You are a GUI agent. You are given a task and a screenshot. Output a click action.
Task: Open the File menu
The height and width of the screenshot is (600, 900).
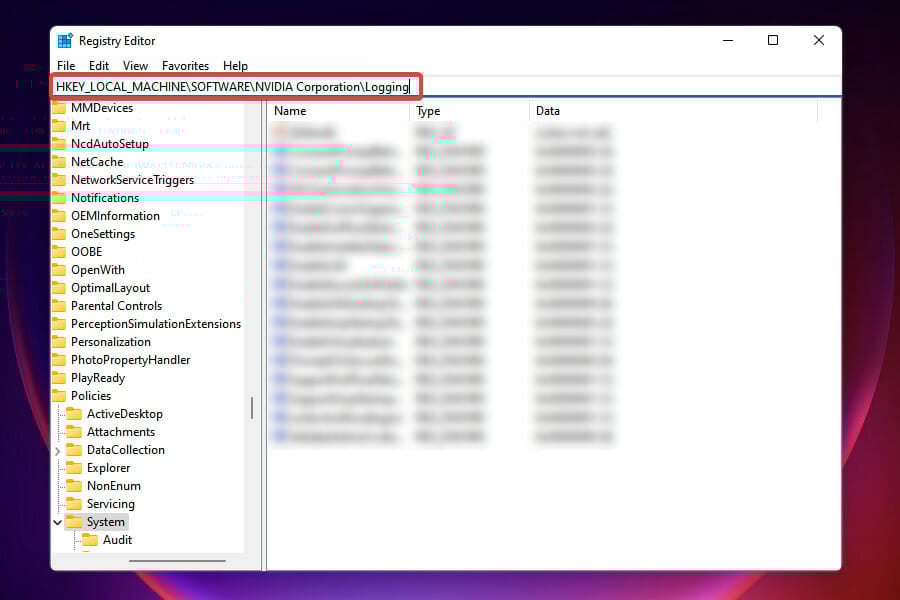pyautogui.click(x=66, y=65)
